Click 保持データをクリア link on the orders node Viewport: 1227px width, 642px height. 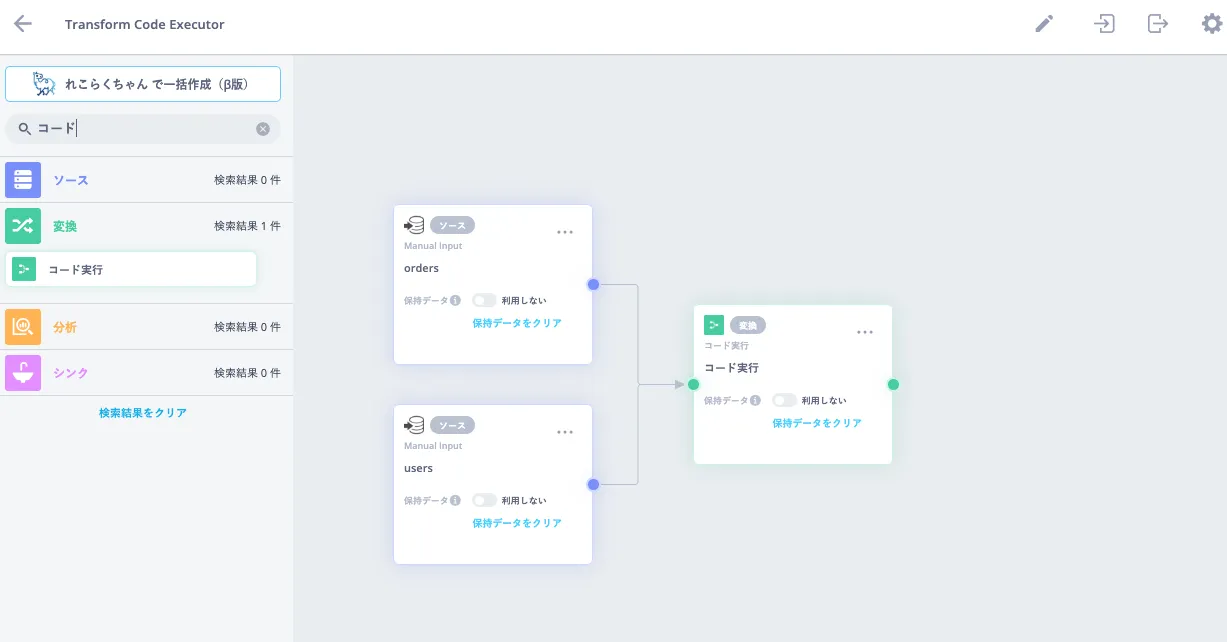[x=517, y=322]
